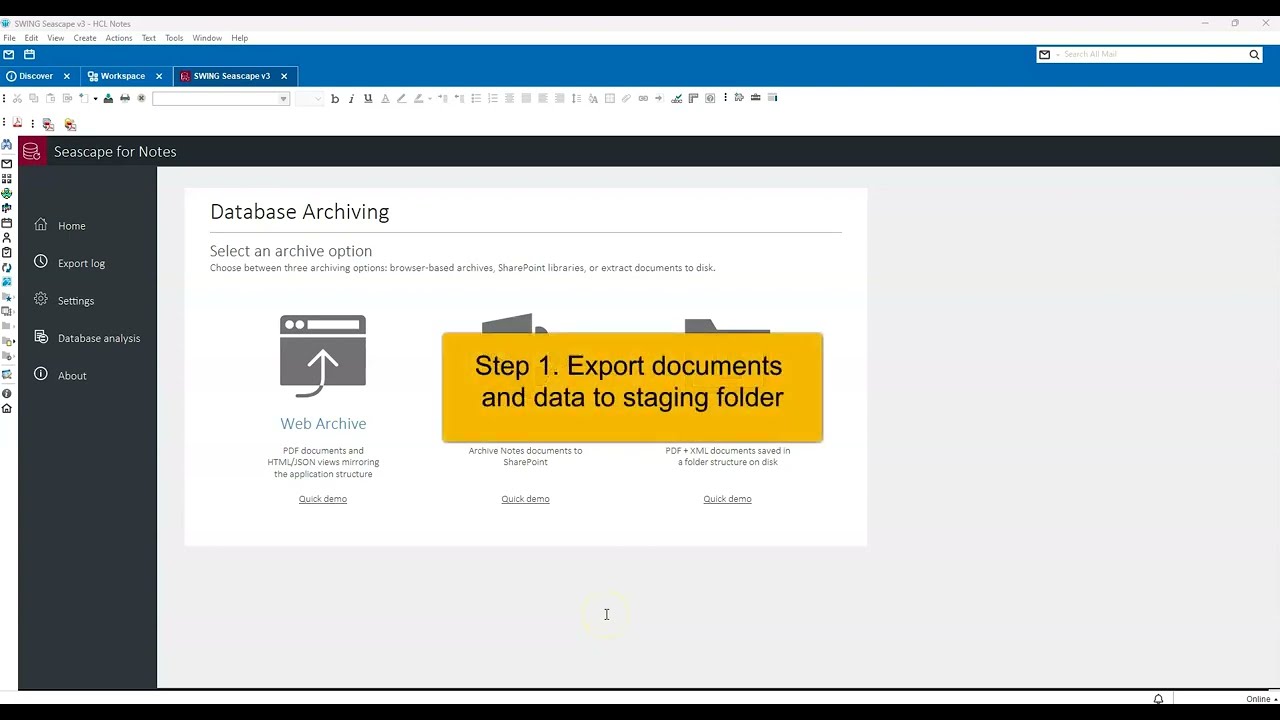The width and height of the screenshot is (1280, 720).
Task: Click the numbered list toolbar icon
Action: 493,98
